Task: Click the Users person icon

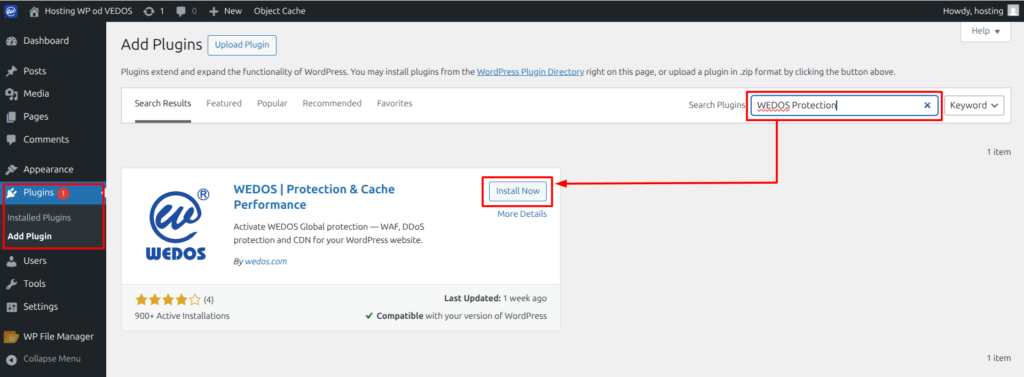Action: coord(11,261)
